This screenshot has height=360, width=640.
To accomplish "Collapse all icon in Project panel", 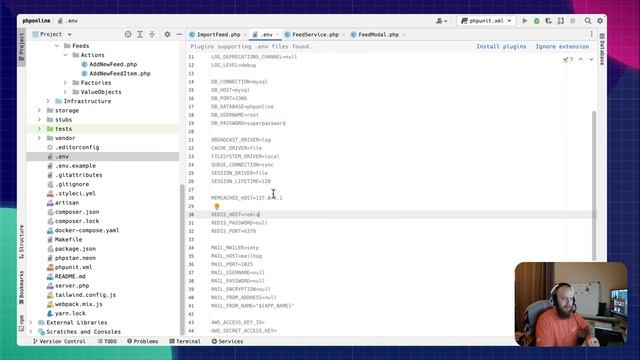I will pos(152,35).
